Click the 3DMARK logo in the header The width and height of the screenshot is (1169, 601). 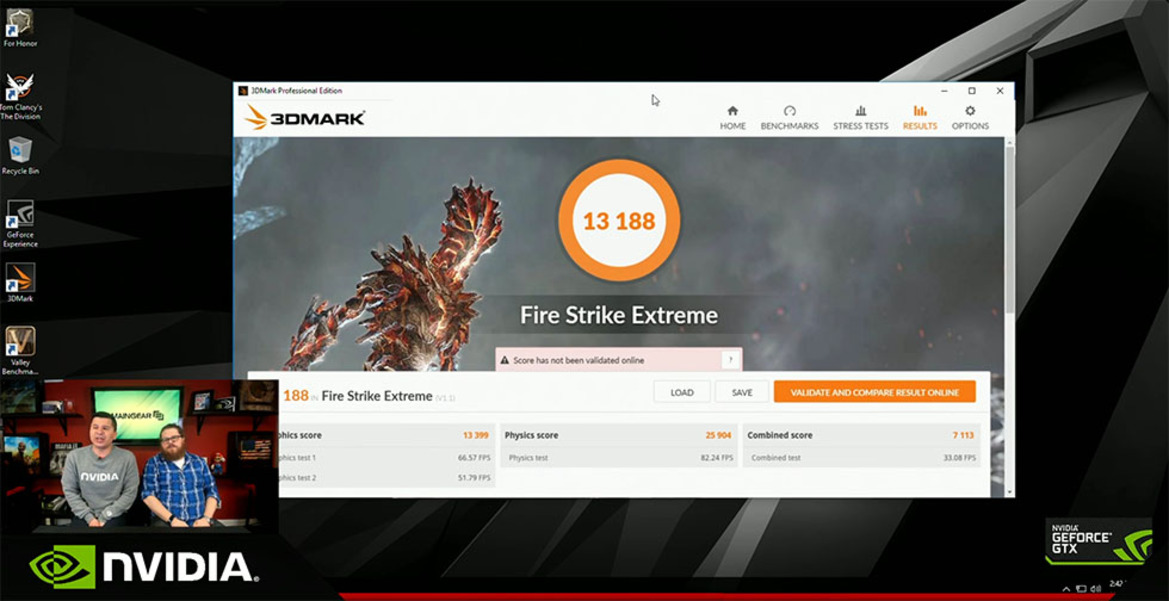304,117
